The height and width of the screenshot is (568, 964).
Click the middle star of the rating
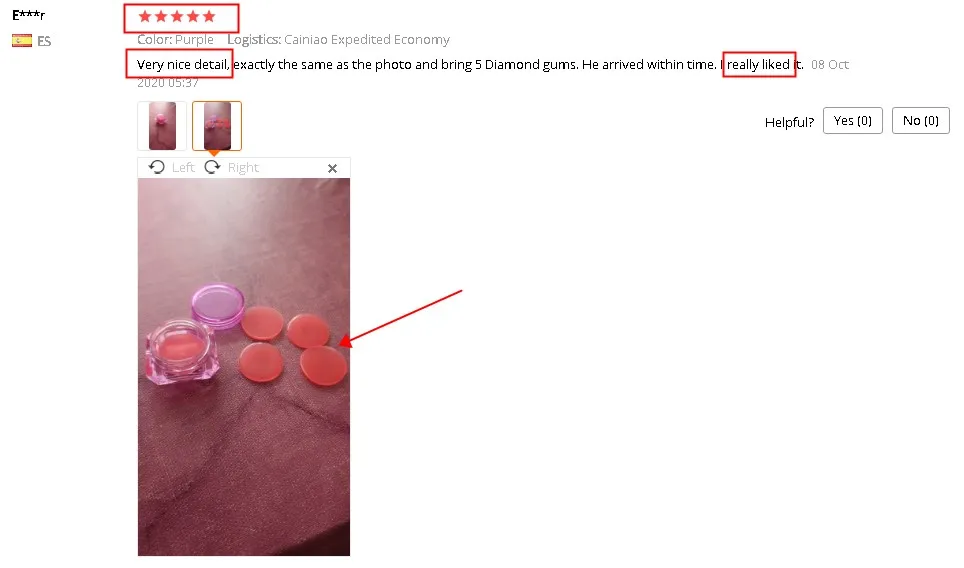click(x=177, y=17)
